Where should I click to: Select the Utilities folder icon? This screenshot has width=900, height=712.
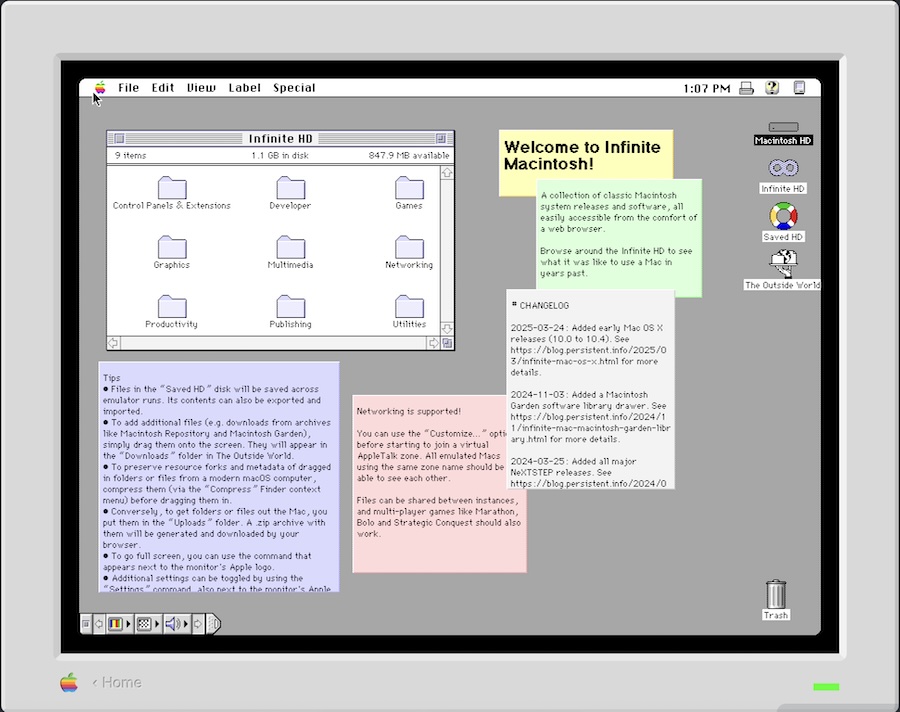tap(409, 307)
